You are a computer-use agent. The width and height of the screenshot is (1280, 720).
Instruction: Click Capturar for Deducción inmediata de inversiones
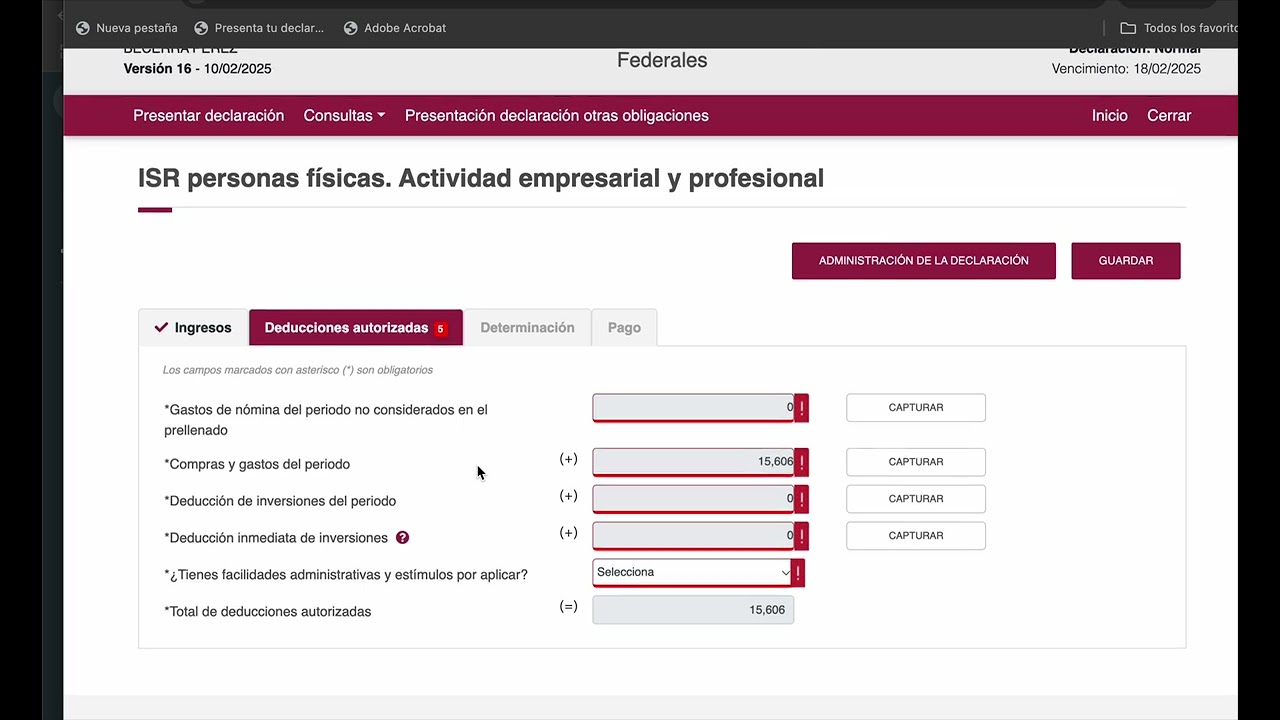916,536
